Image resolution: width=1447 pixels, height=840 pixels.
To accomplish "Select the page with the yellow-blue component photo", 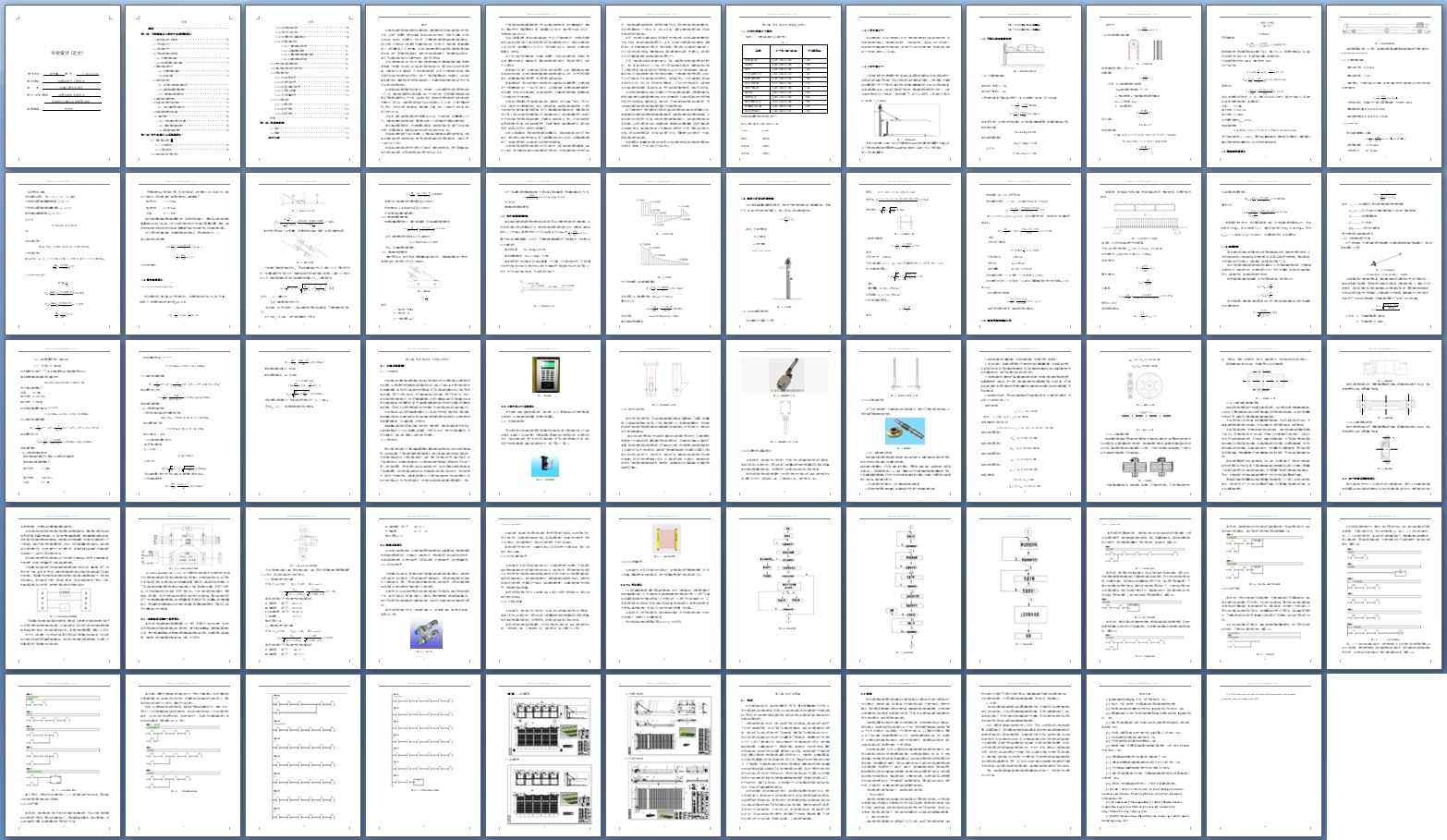I will point(904,421).
